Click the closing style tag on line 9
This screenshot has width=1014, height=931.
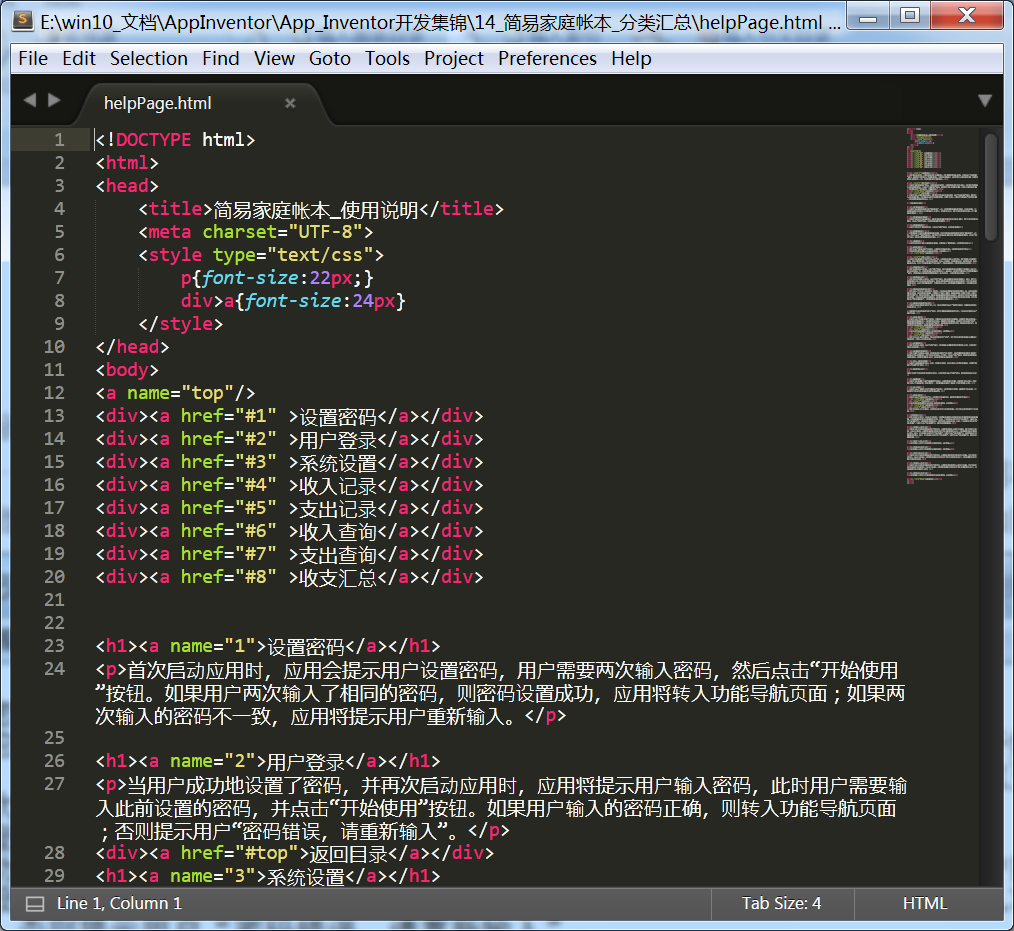pyautogui.click(x=180, y=324)
